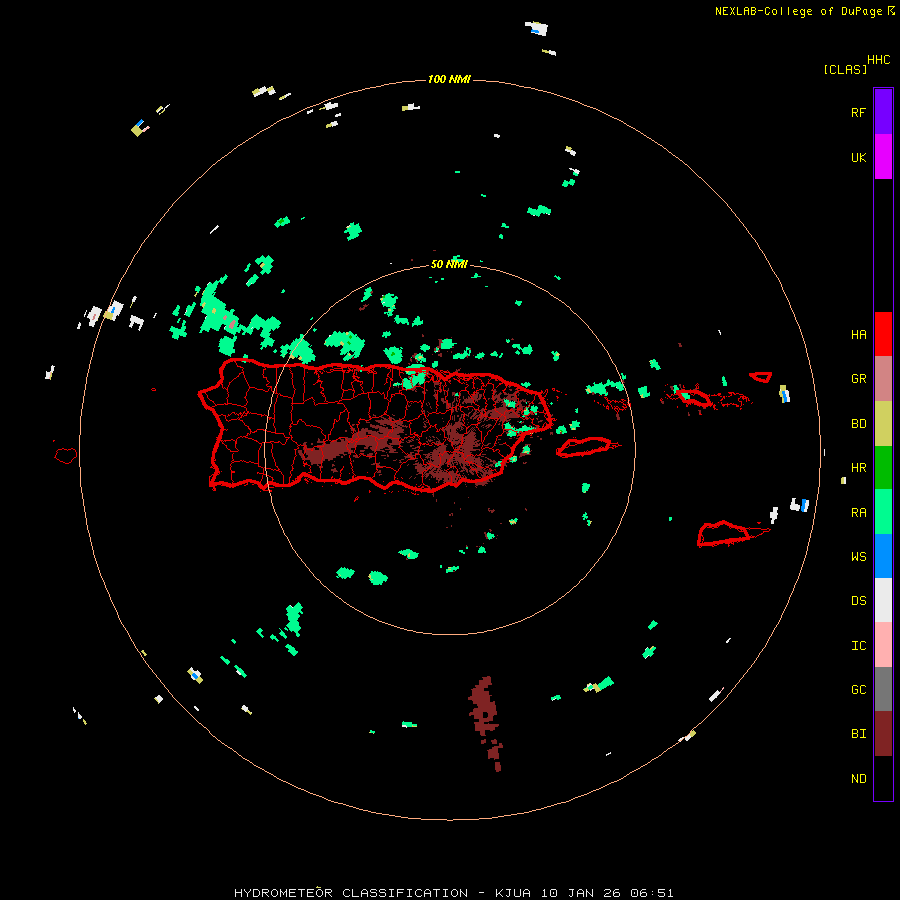Click the yellow BD legend swatch
900x900 pixels.
[883, 424]
